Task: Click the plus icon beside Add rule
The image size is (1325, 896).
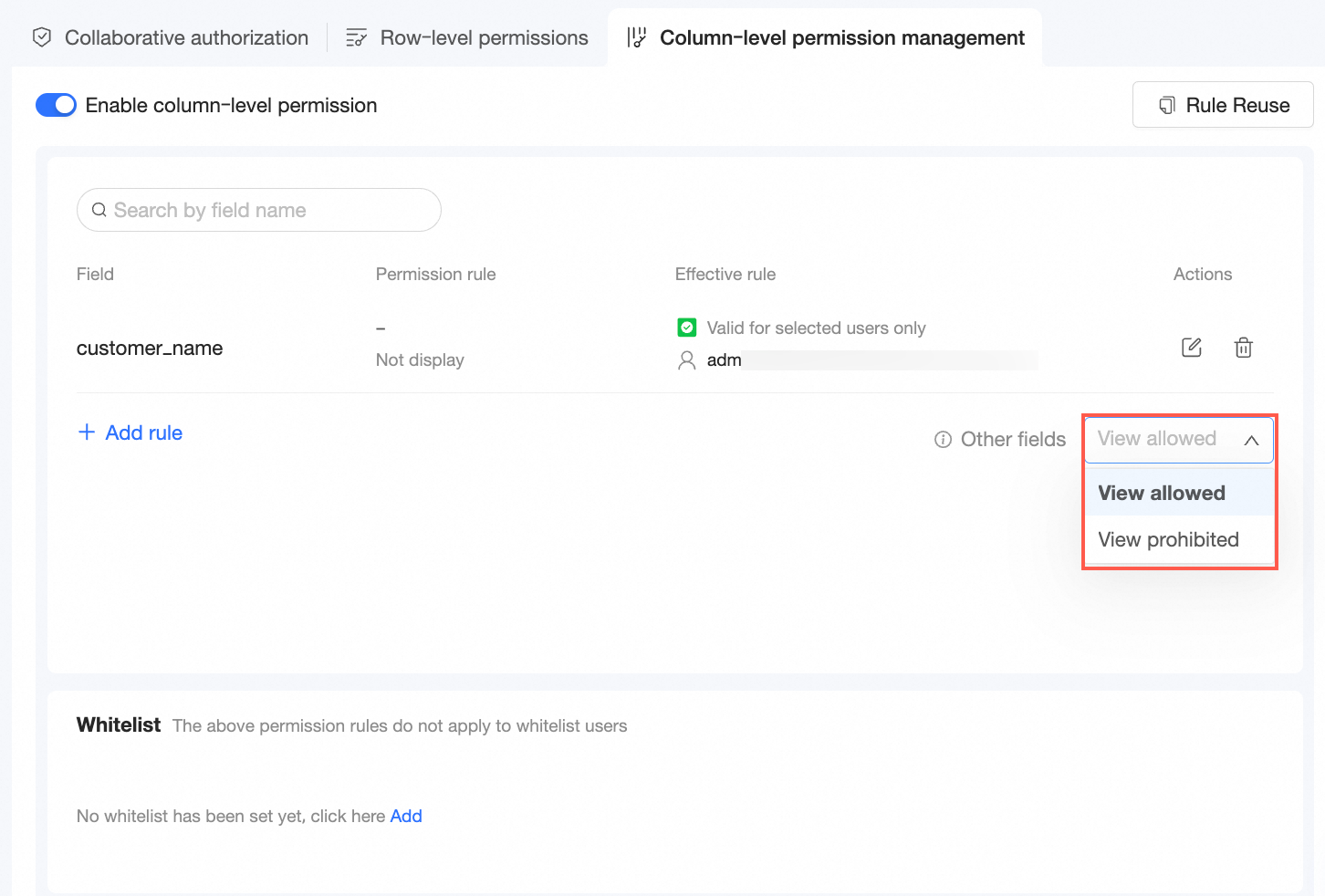Action: pyautogui.click(x=87, y=432)
